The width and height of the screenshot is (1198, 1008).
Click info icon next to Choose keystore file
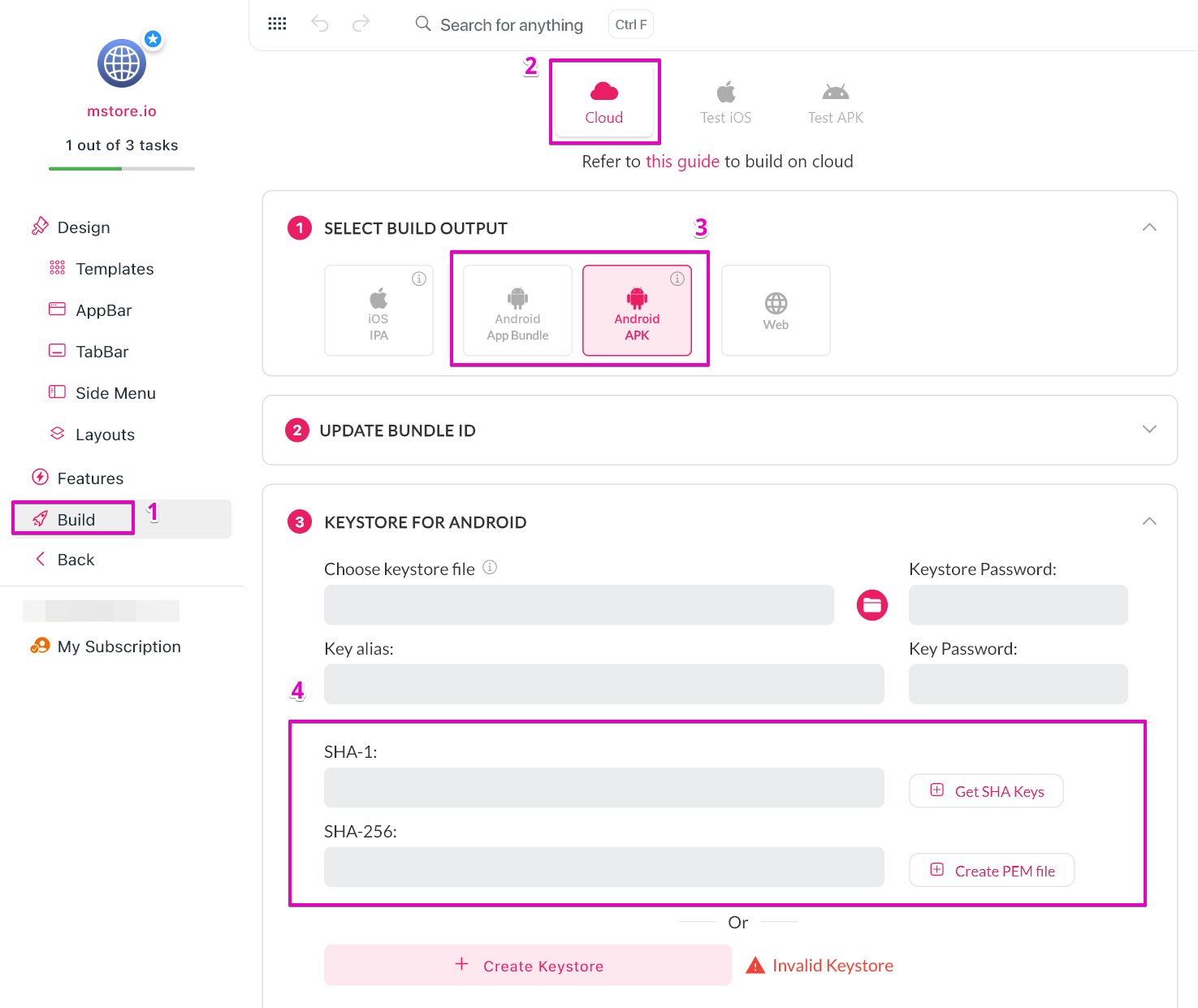[490, 568]
